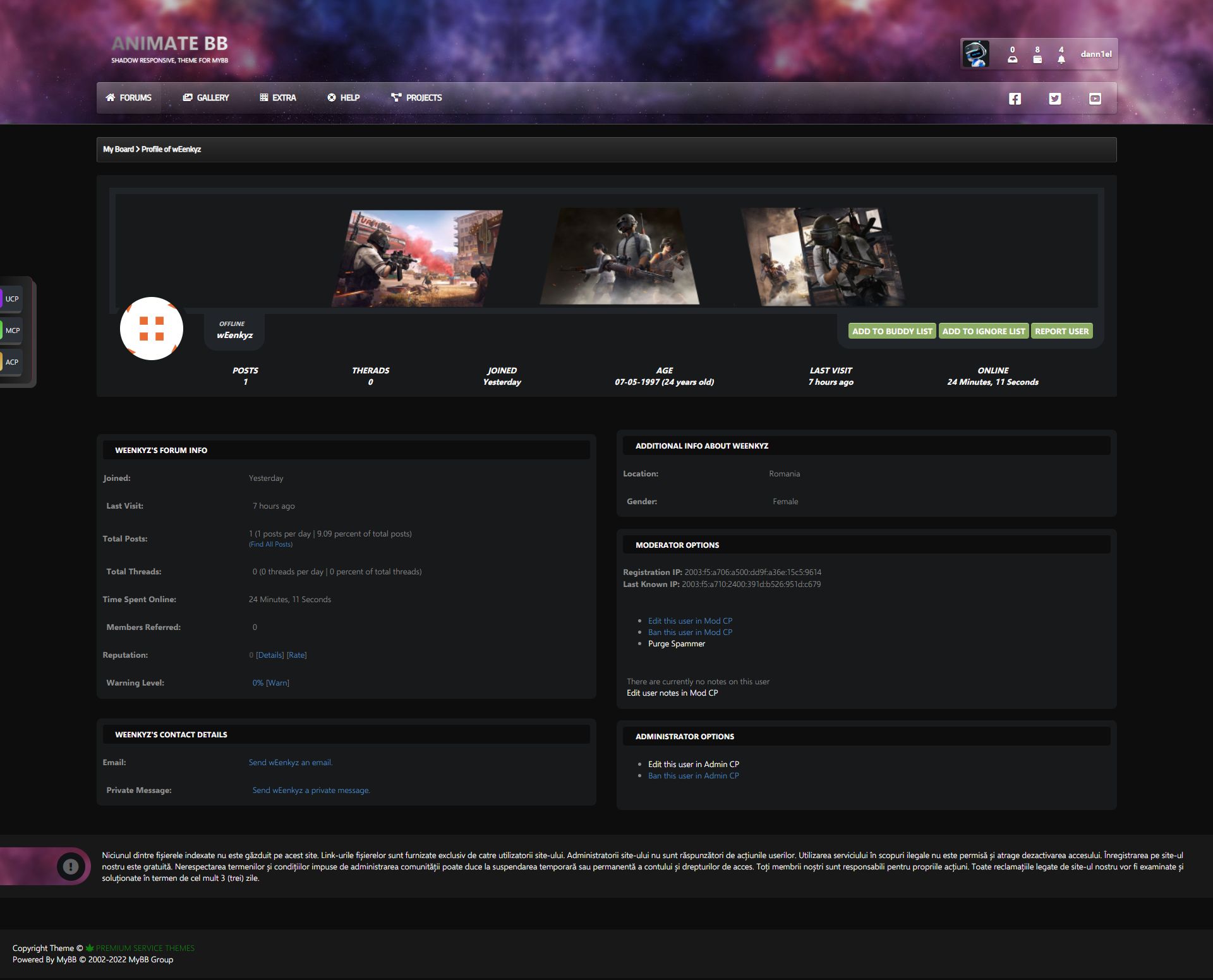Open the Twitter social icon

[1055, 99]
